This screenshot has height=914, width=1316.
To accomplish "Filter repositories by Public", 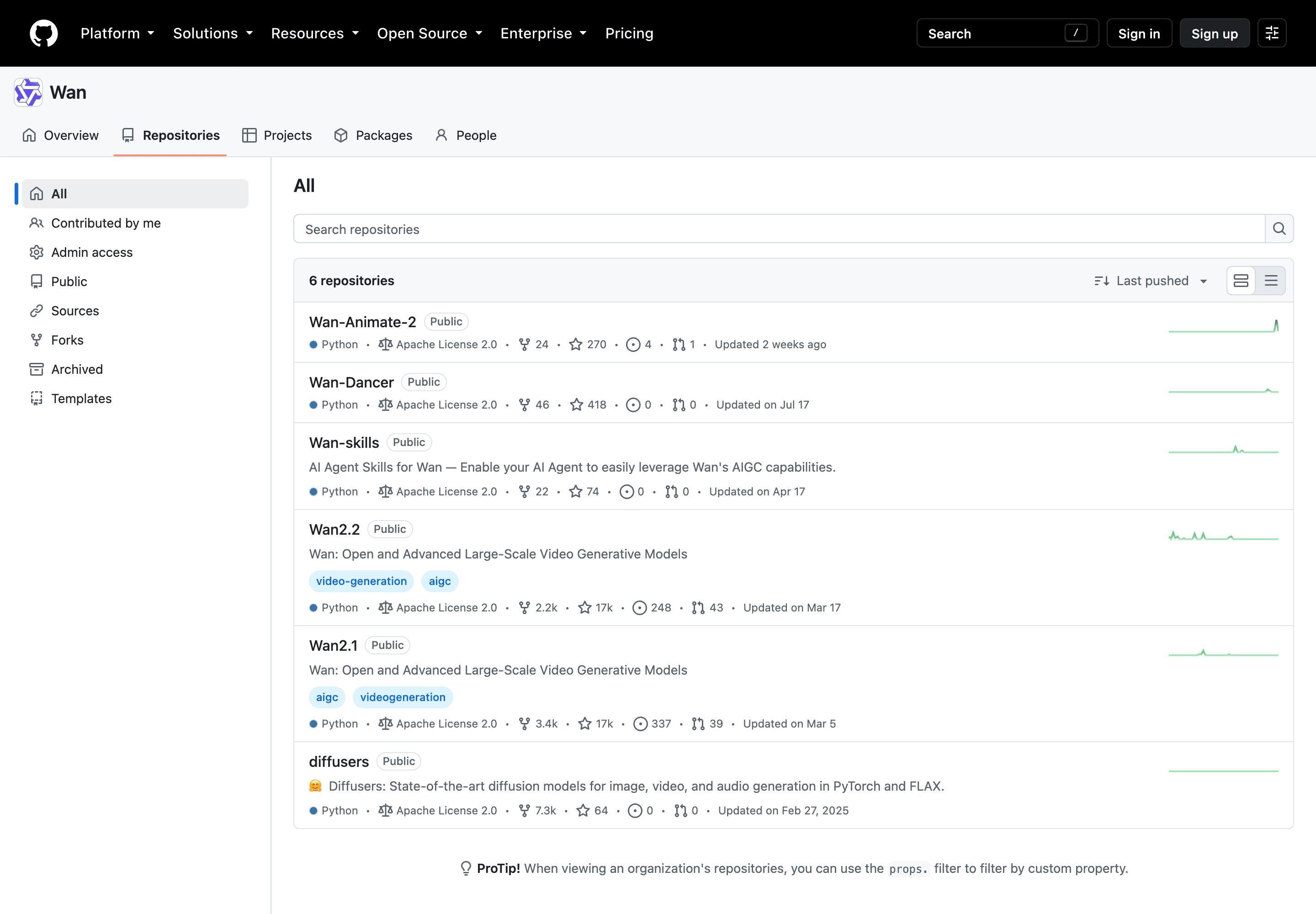I will pos(135,281).
